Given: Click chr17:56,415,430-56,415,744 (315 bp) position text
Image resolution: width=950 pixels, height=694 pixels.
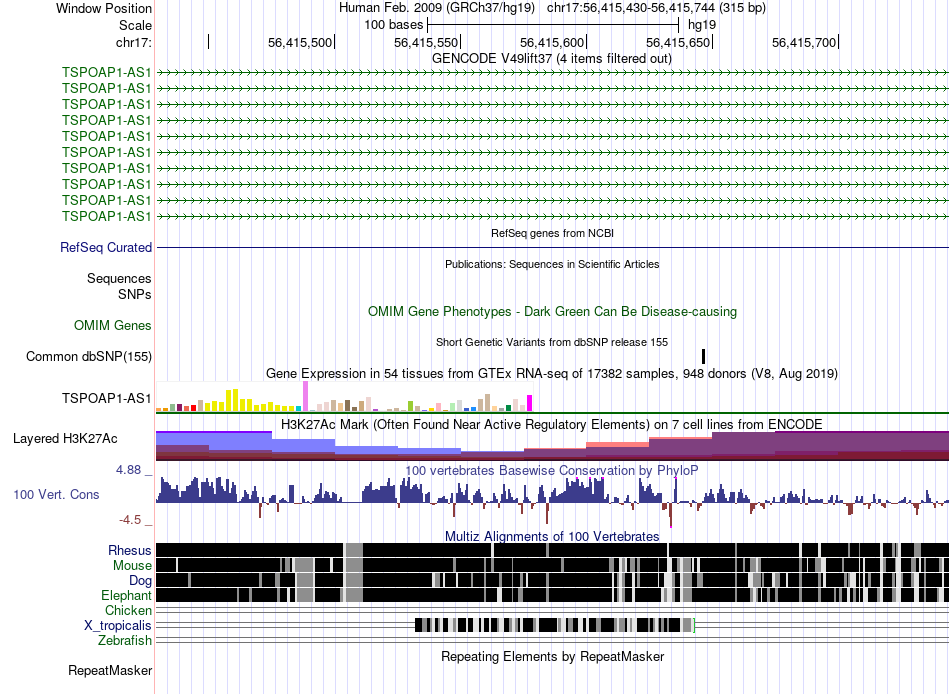Looking at the screenshot, I should pyautogui.click(x=656, y=8).
